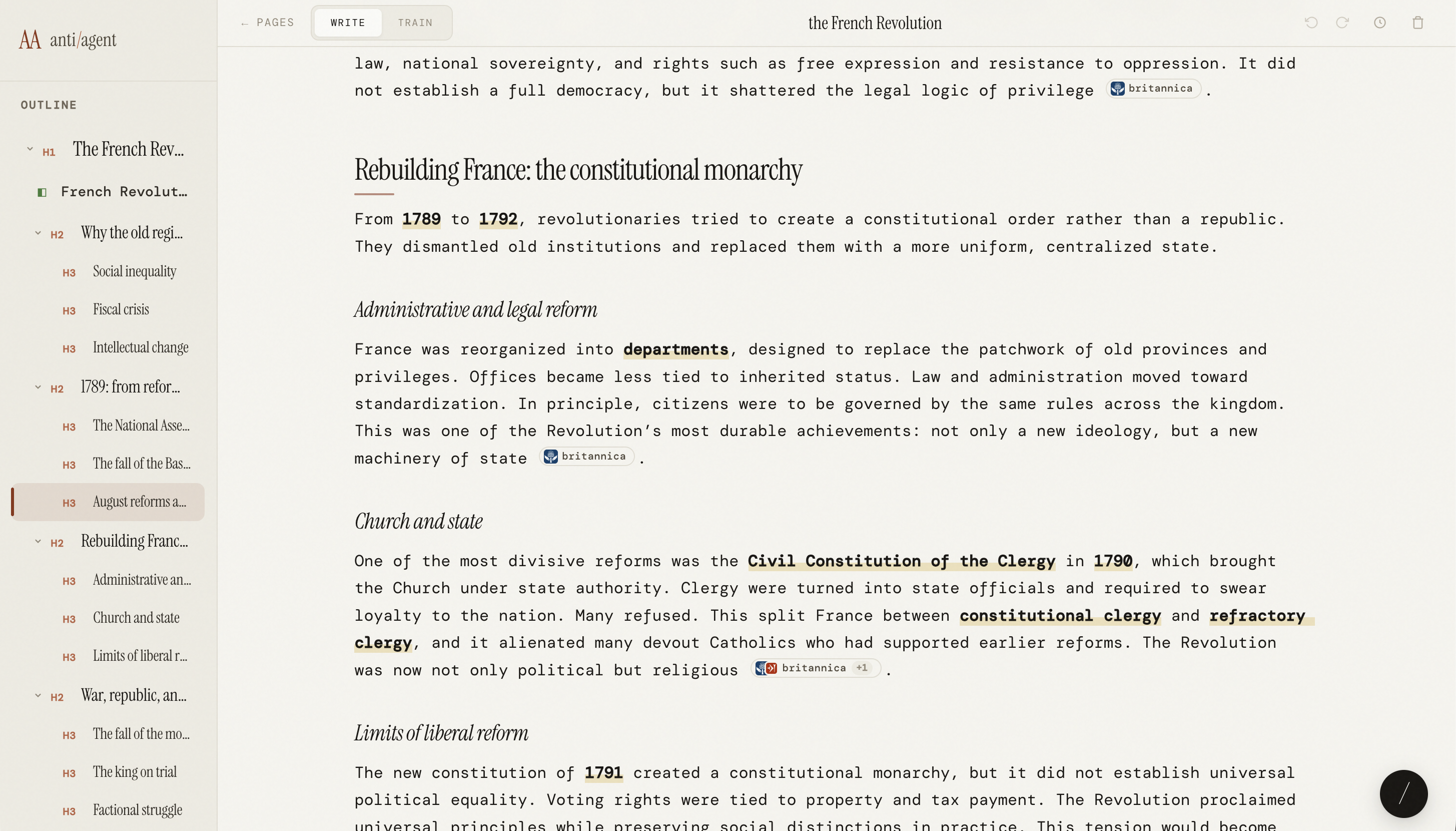Click the highlighted year 1791

tap(603, 773)
